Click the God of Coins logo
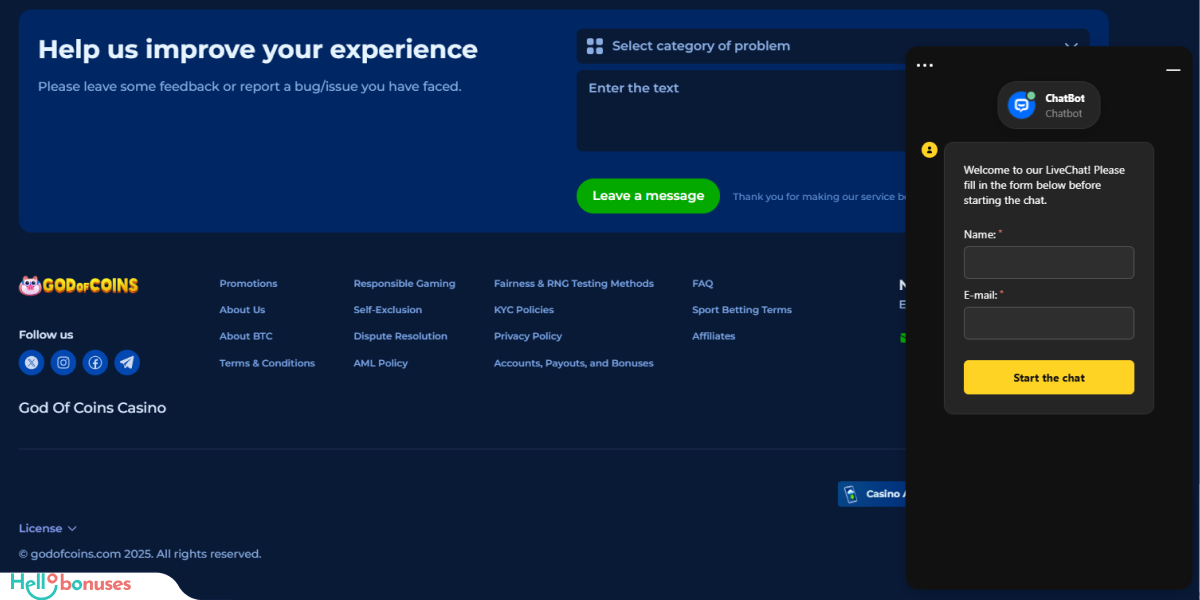Screen dimensions: 1200x600 [79, 286]
